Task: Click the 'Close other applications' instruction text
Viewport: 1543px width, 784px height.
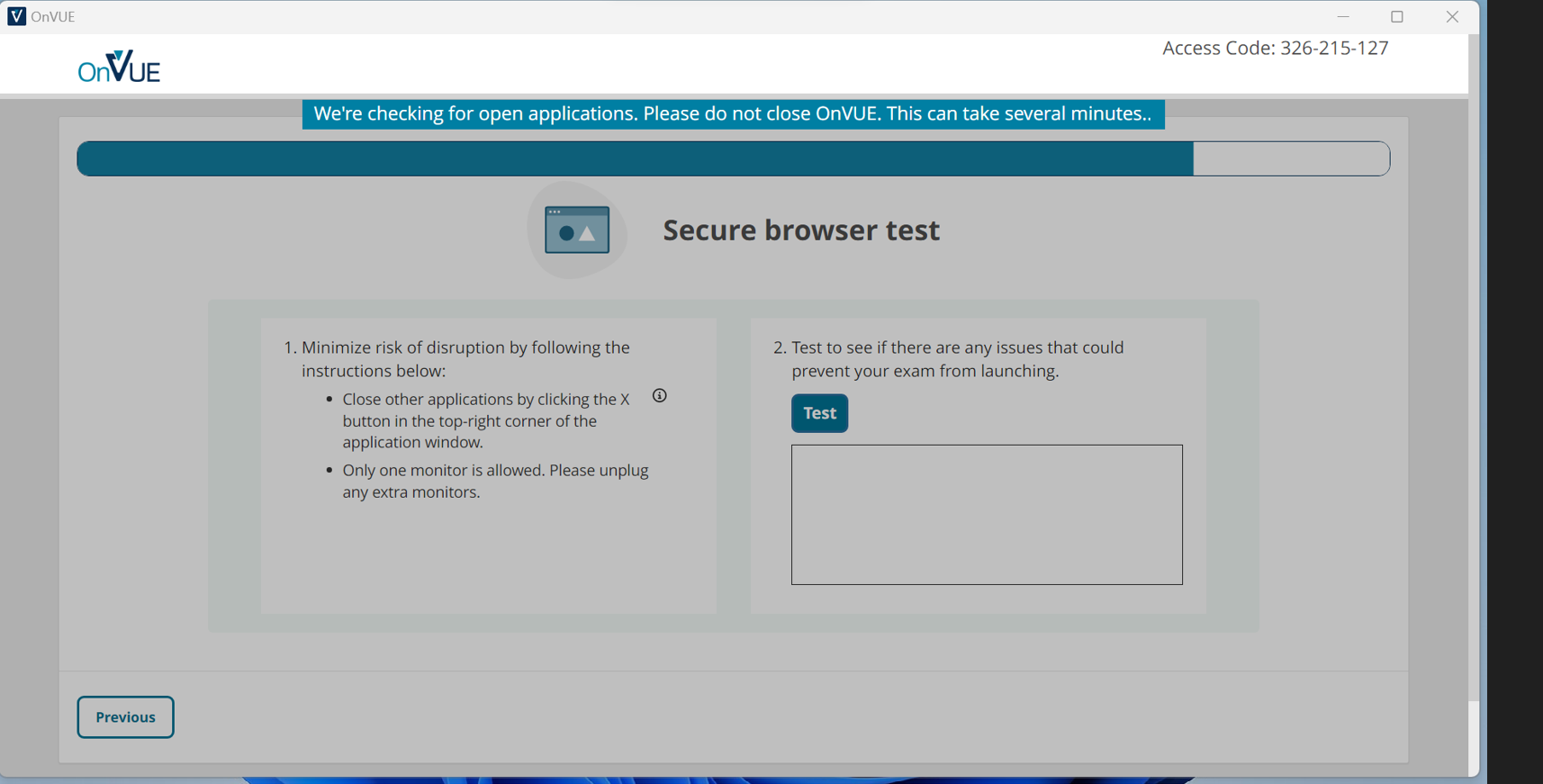Action: click(486, 420)
